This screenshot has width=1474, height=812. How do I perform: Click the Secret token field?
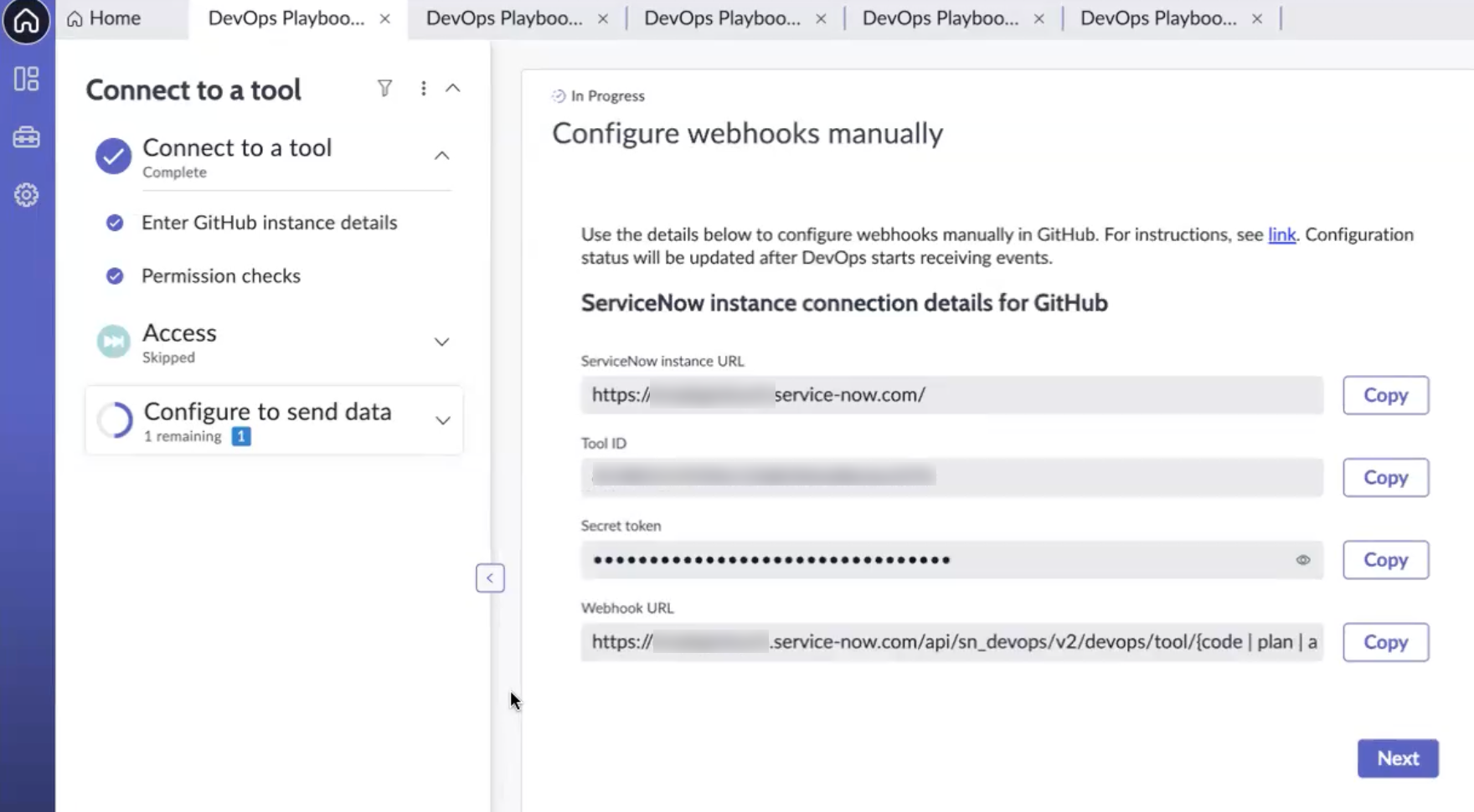point(952,559)
